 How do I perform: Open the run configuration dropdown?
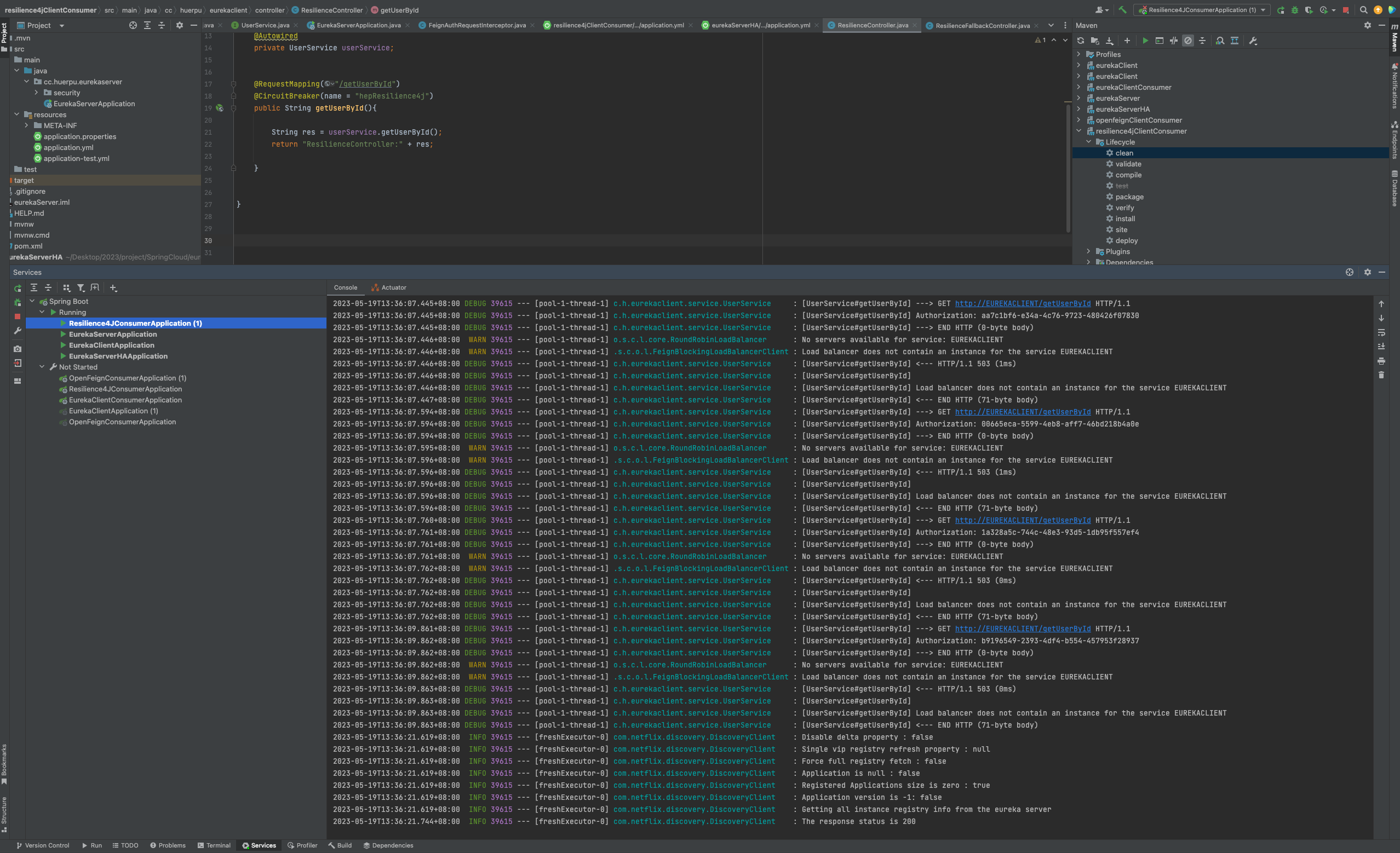tap(1202, 10)
